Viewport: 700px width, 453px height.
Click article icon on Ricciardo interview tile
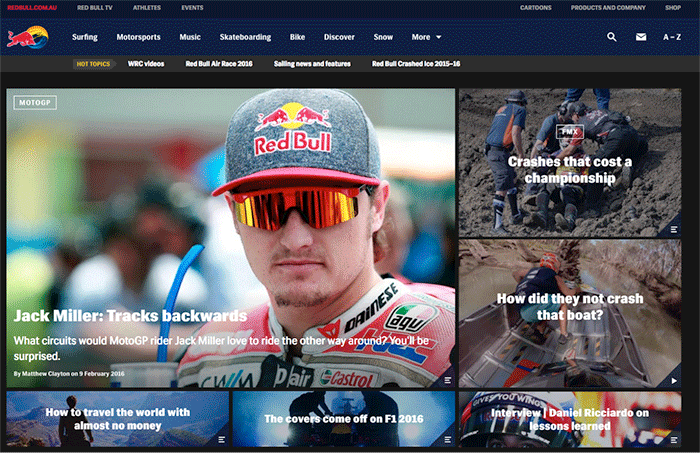674,440
